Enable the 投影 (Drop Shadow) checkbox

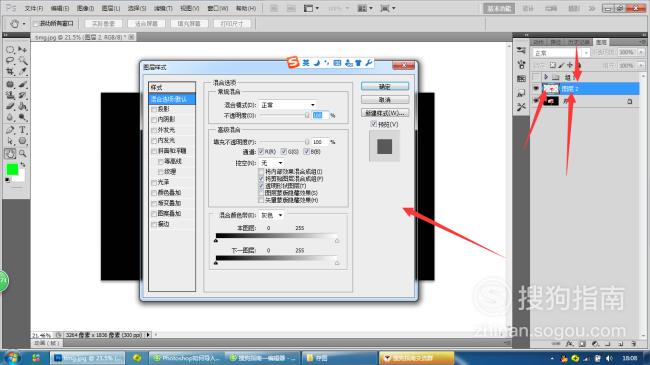coord(154,109)
